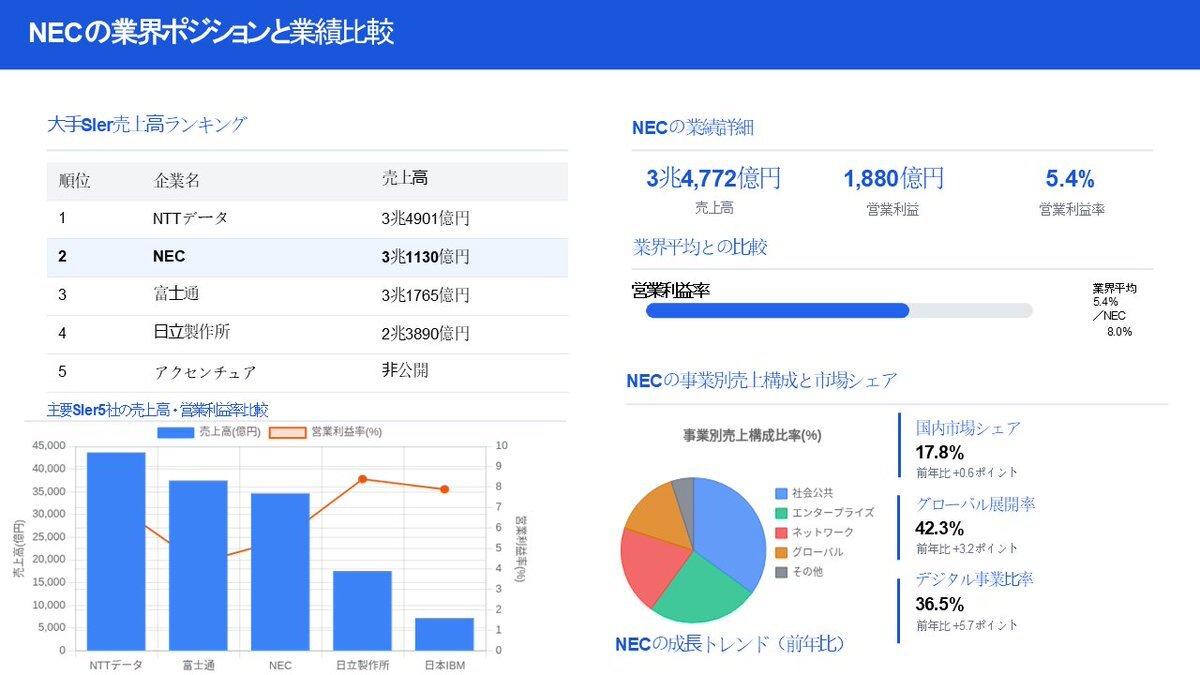Click the グローバル legend entry
The image size is (1200, 675).
coord(810,552)
